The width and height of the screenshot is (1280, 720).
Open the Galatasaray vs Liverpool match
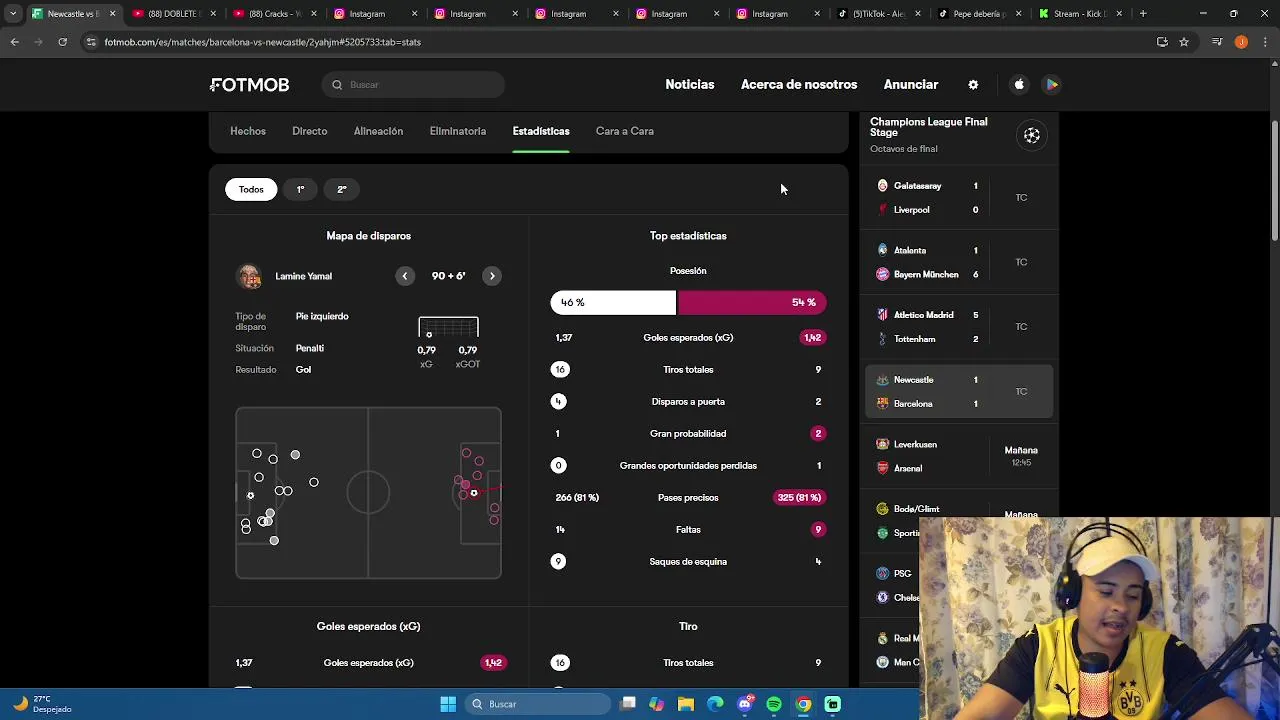point(960,198)
